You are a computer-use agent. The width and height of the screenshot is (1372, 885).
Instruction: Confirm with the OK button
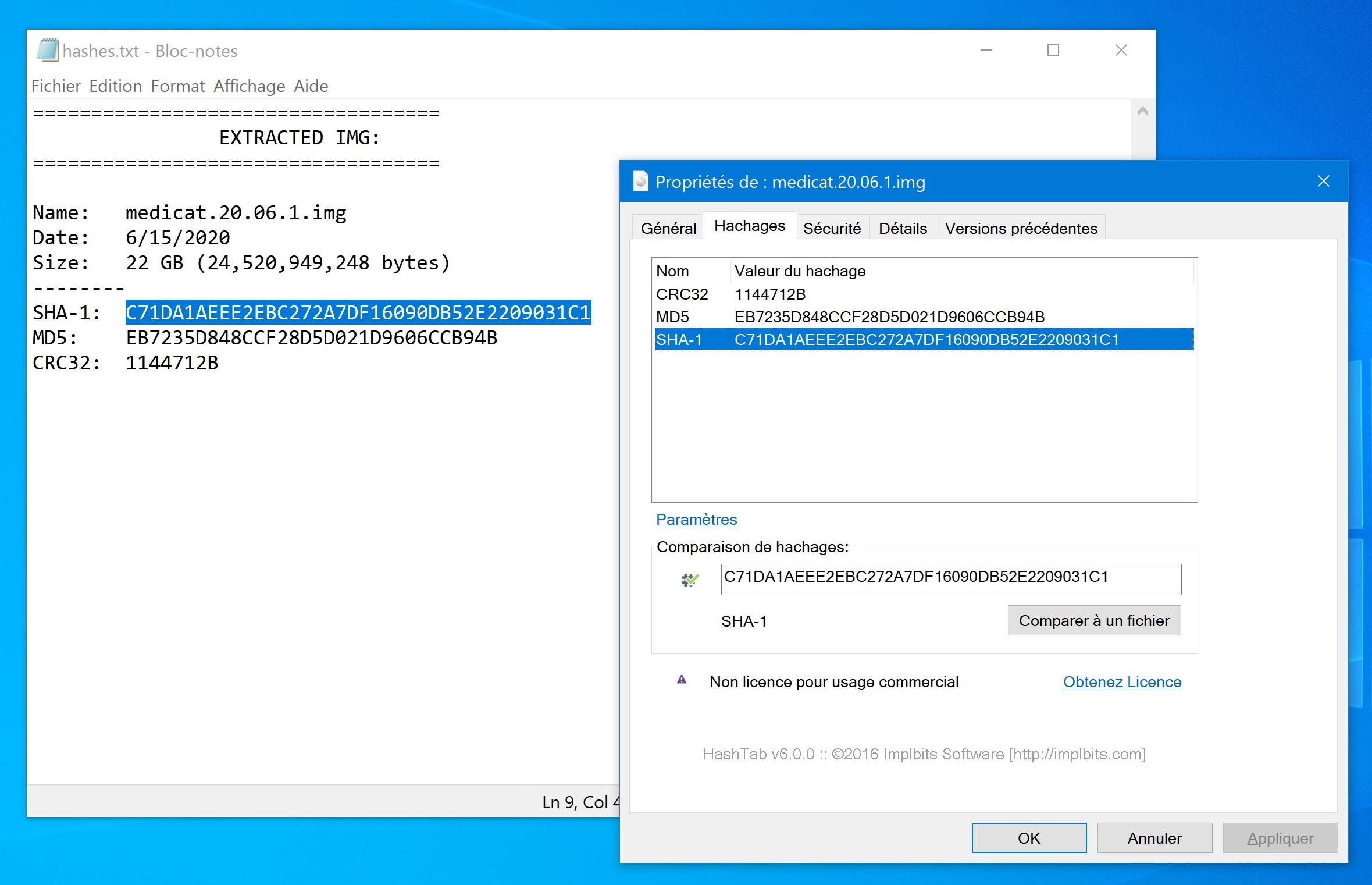tap(1029, 838)
